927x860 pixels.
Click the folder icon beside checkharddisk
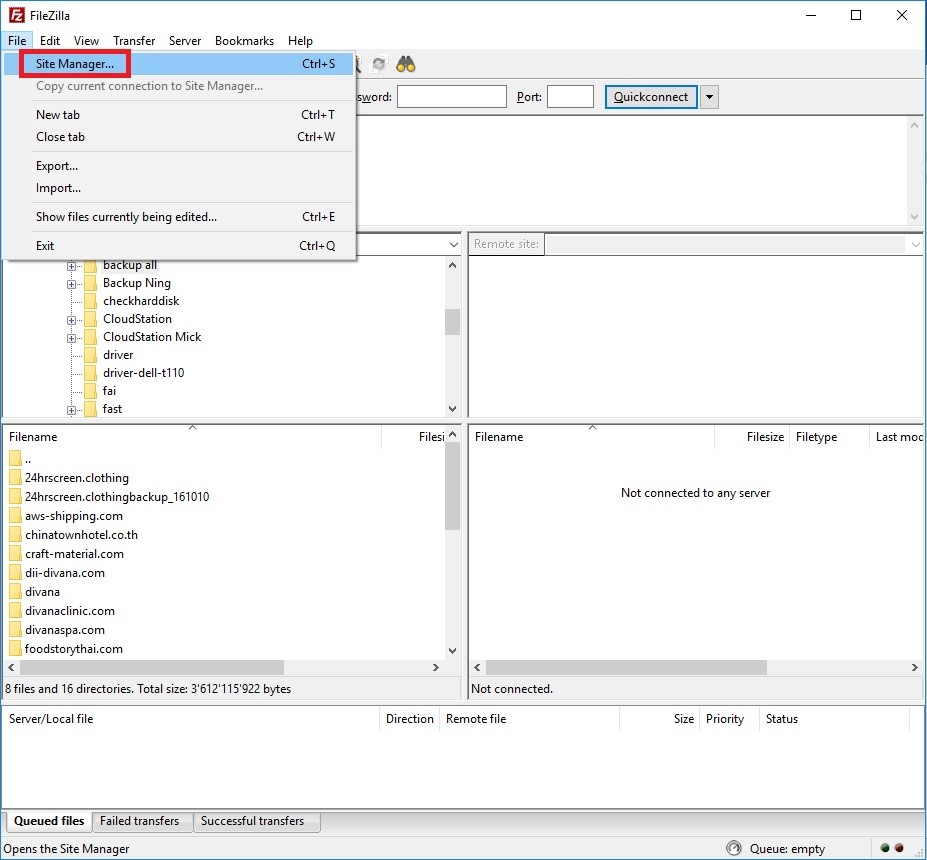point(90,301)
